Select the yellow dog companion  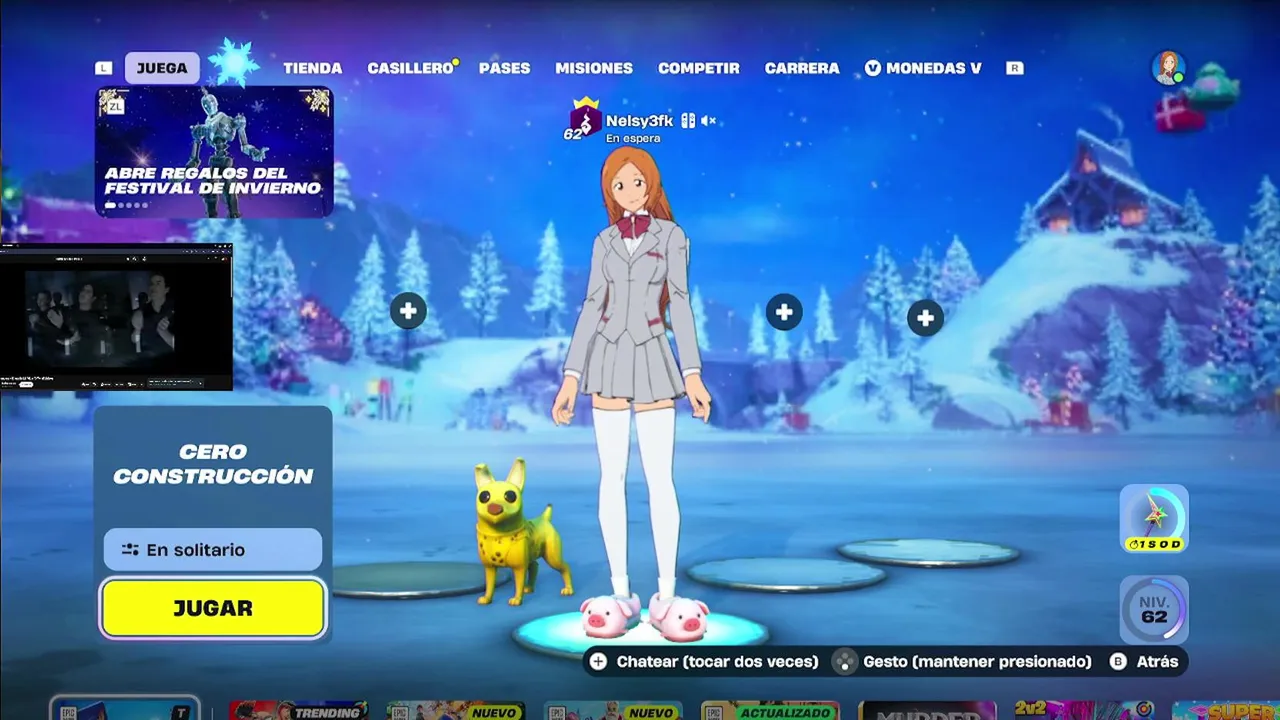pos(518,533)
